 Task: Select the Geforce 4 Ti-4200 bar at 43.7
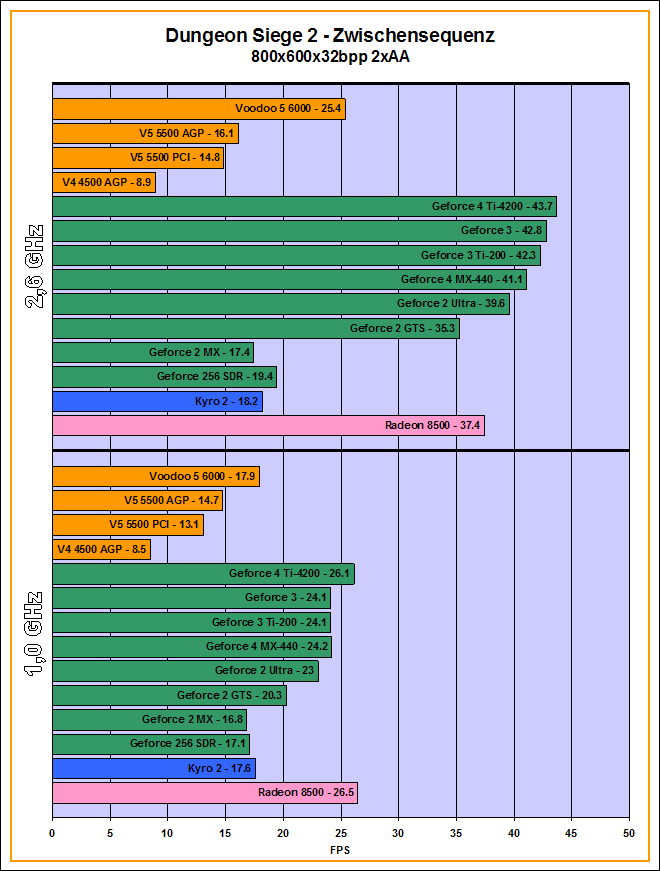click(303, 207)
